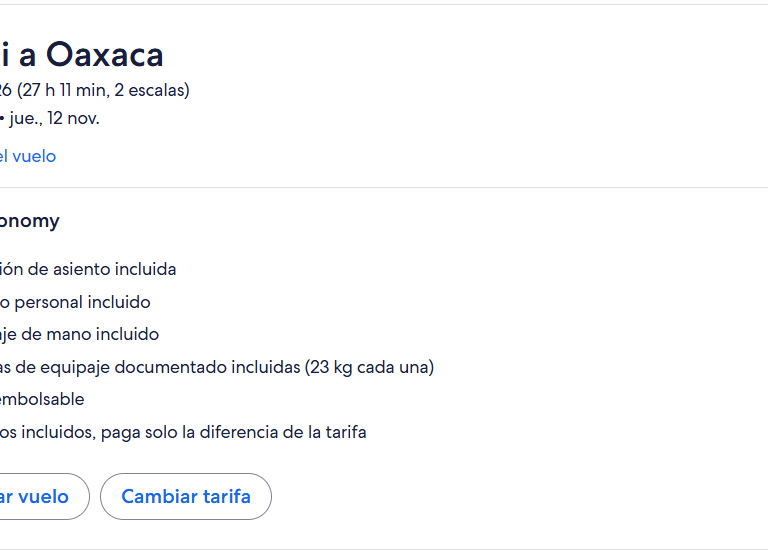This screenshot has width=768, height=557.
Task: Click the reembolsable fare line
Action: coord(42,399)
